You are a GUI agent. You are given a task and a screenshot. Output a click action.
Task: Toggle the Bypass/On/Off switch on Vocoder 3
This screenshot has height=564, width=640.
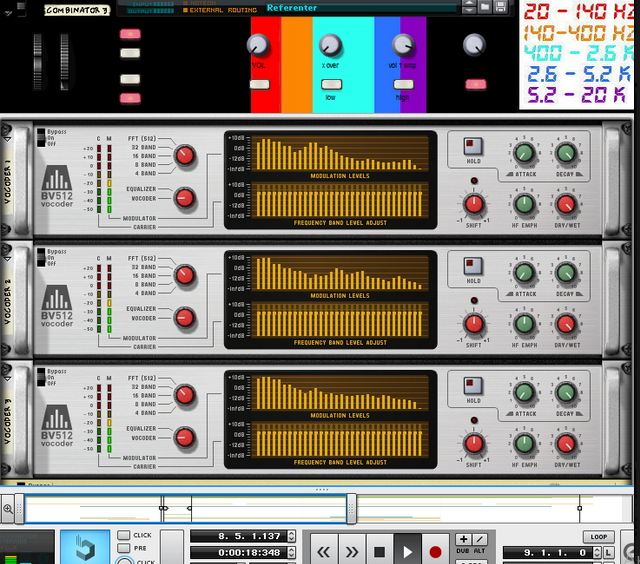point(41,377)
